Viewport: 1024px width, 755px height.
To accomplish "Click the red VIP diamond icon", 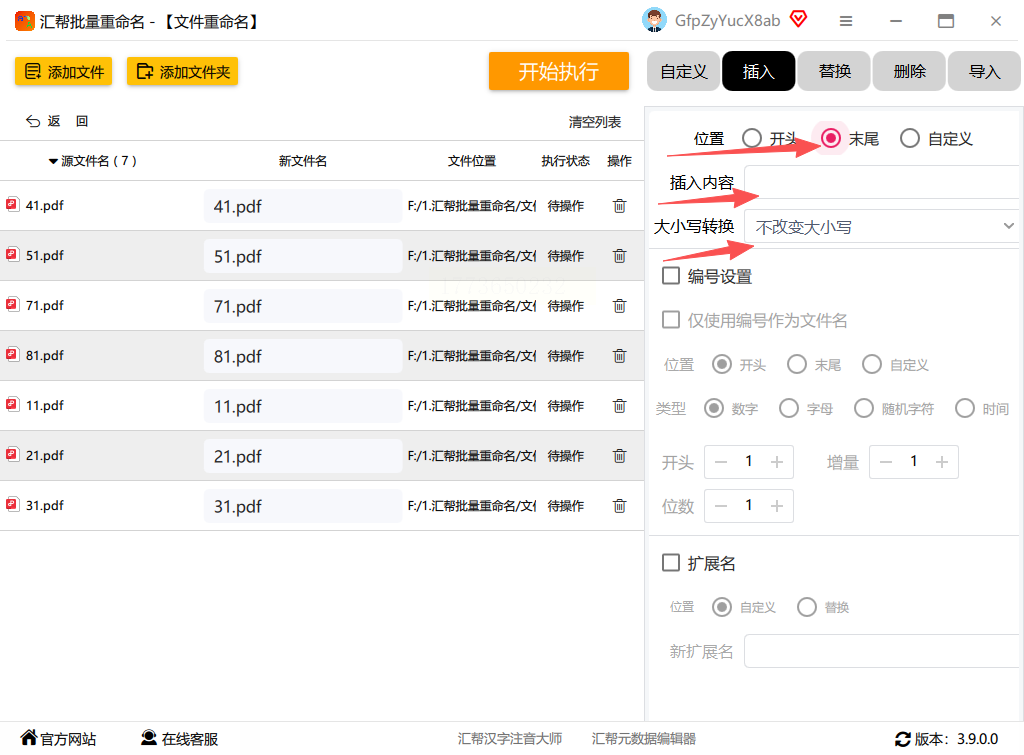I will (x=798, y=19).
